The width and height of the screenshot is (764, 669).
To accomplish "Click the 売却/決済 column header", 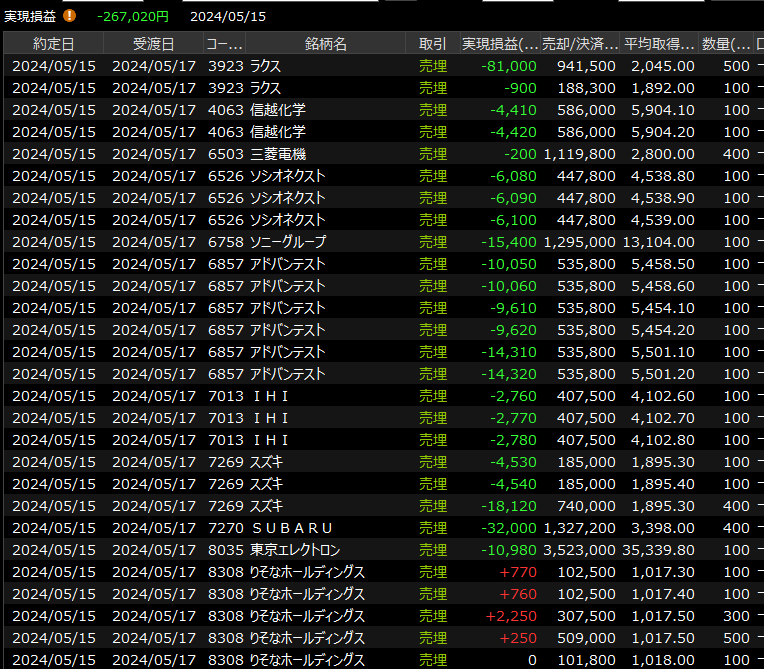I will click(x=580, y=43).
